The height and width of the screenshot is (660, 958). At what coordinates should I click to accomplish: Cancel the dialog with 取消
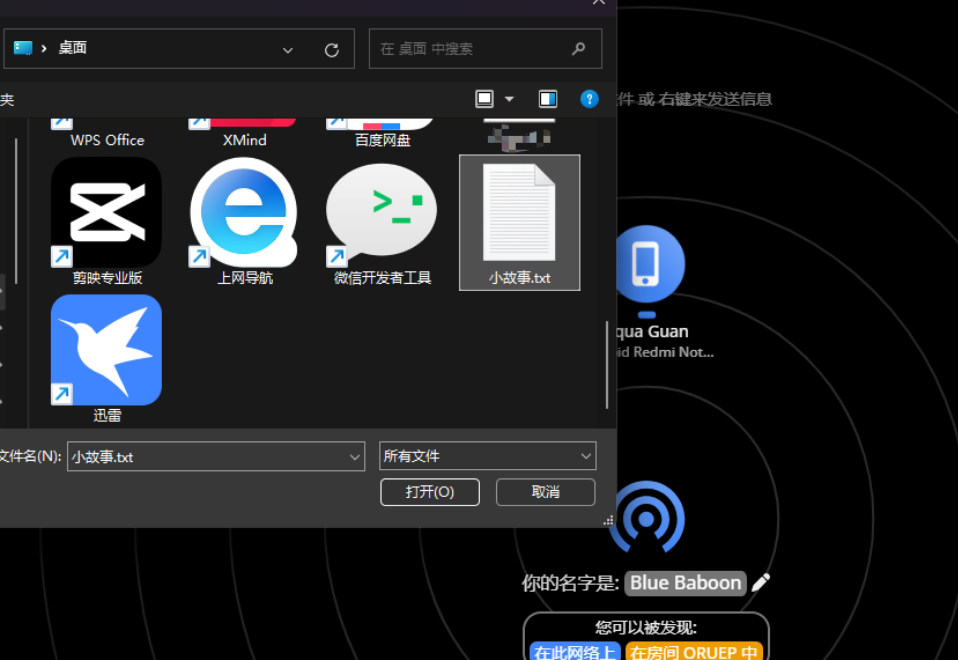click(x=545, y=492)
